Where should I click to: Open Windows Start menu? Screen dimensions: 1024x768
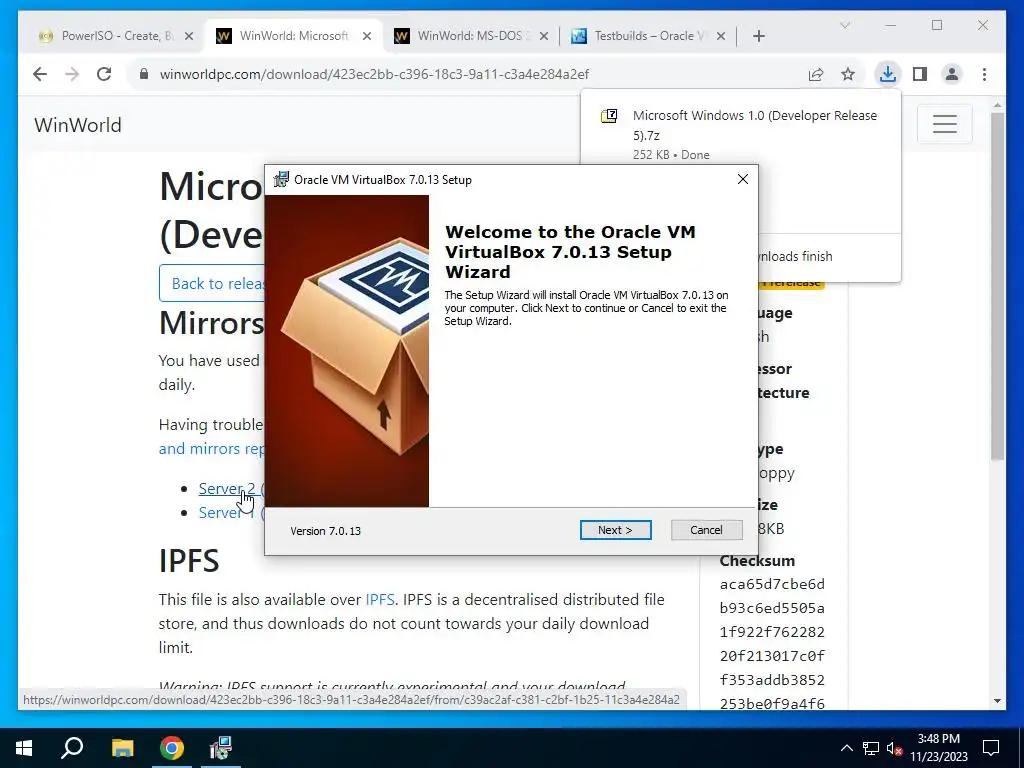24,748
